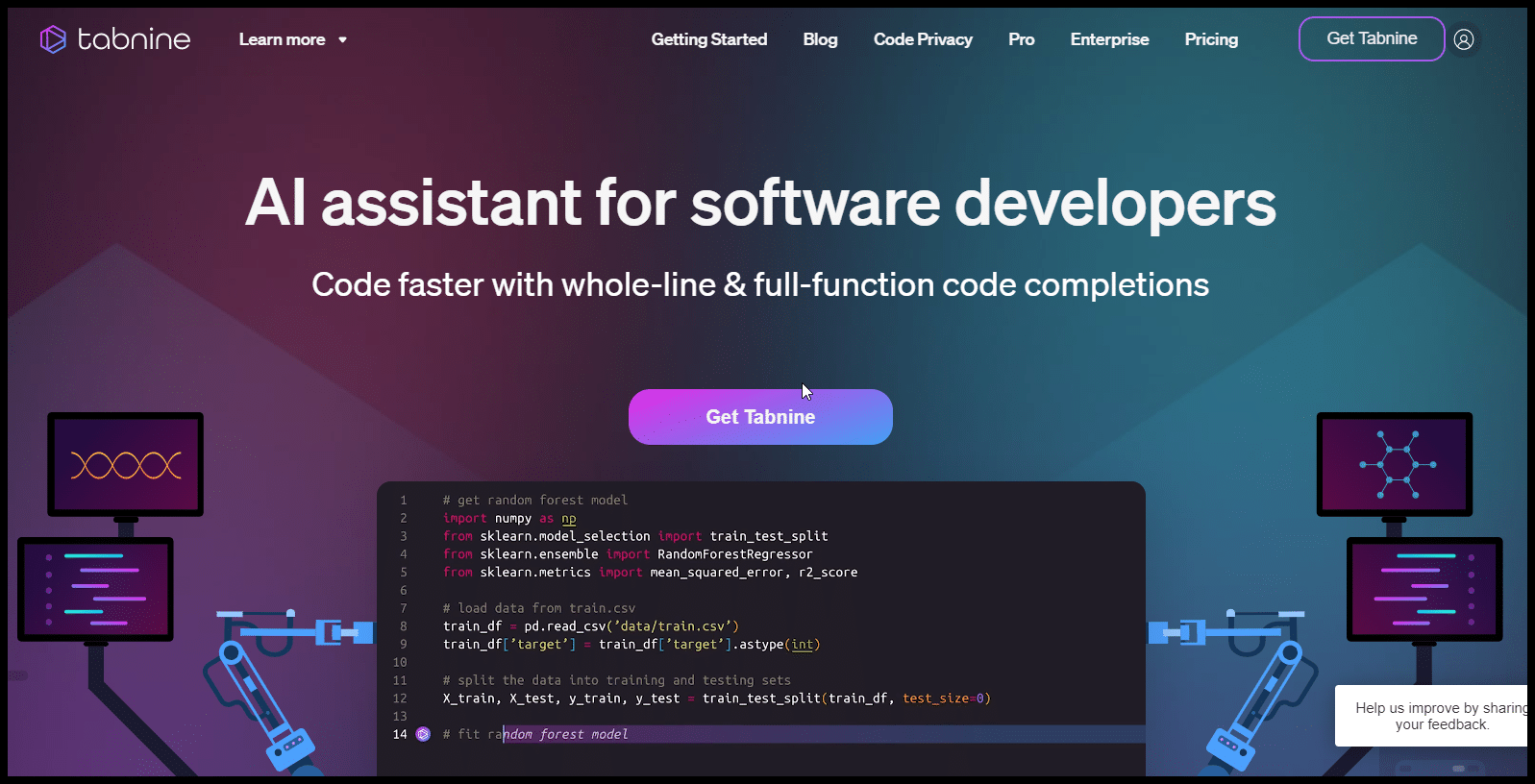Image resolution: width=1535 pixels, height=784 pixels.
Task: Navigate to the Enterprise page
Action: (1110, 39)
